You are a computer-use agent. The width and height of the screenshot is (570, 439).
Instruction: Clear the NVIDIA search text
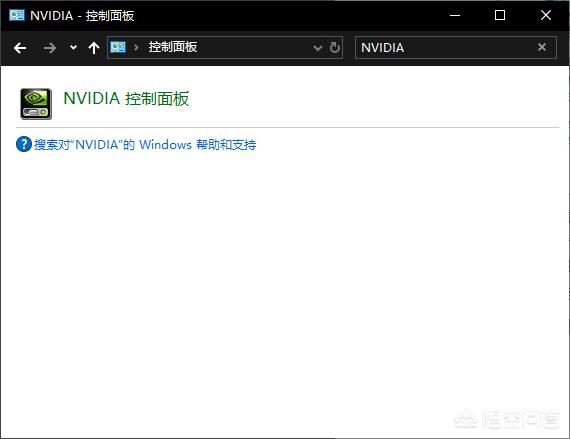[x=542, y=47]
